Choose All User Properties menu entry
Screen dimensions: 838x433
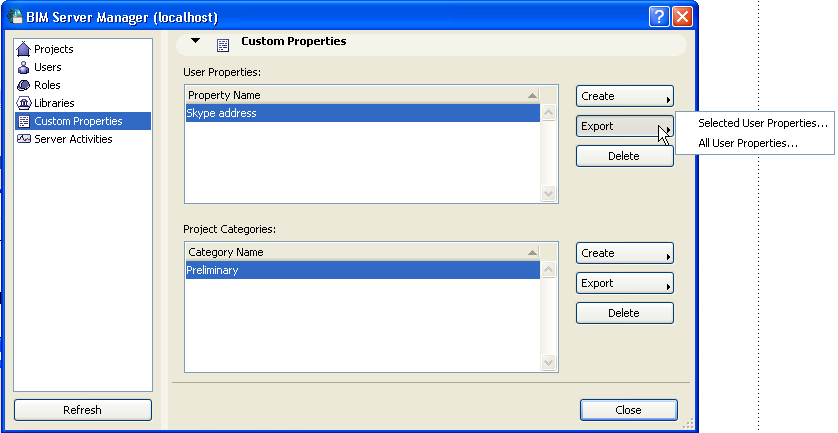click(747, 143)
